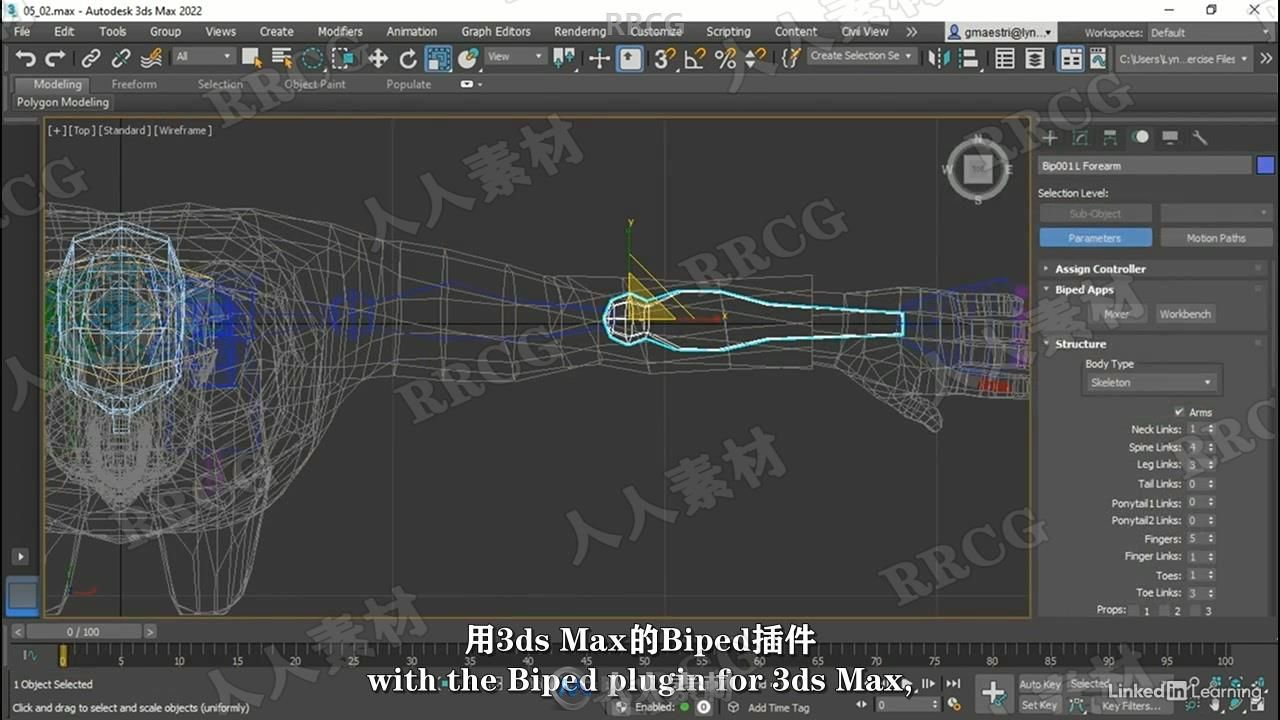Click the Undo arrow icon
Viewport: 1280px width, 720px height.
tap(25, 59)
